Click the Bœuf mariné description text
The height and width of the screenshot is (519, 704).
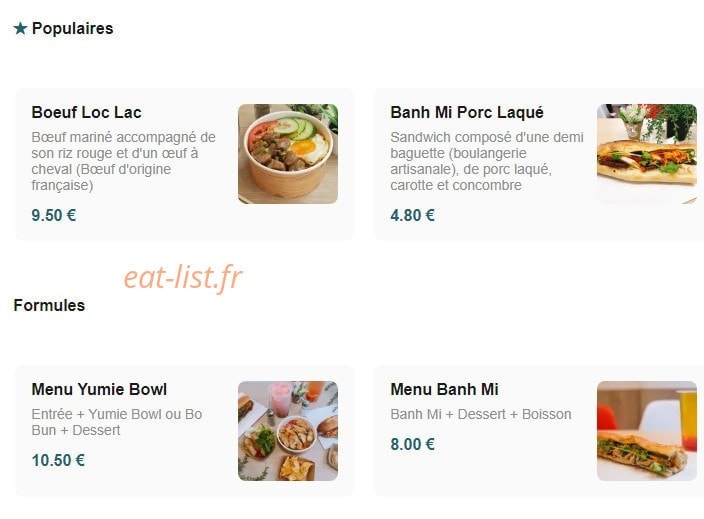coord(124,161)
